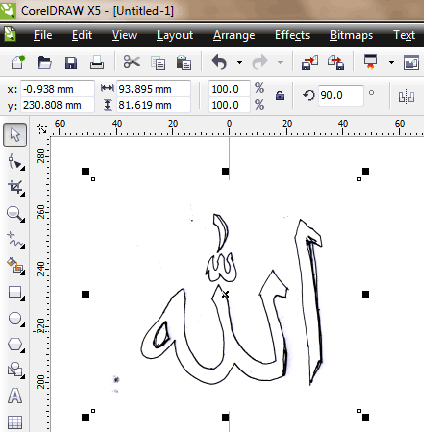Select the Table tool
The width and height of the screenshot is (424, 432).
point(15,422)
